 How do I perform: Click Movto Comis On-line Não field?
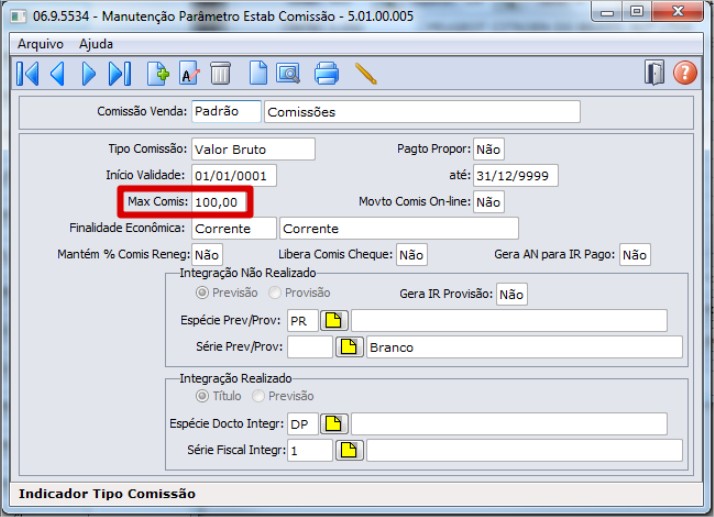click(489, 202)
